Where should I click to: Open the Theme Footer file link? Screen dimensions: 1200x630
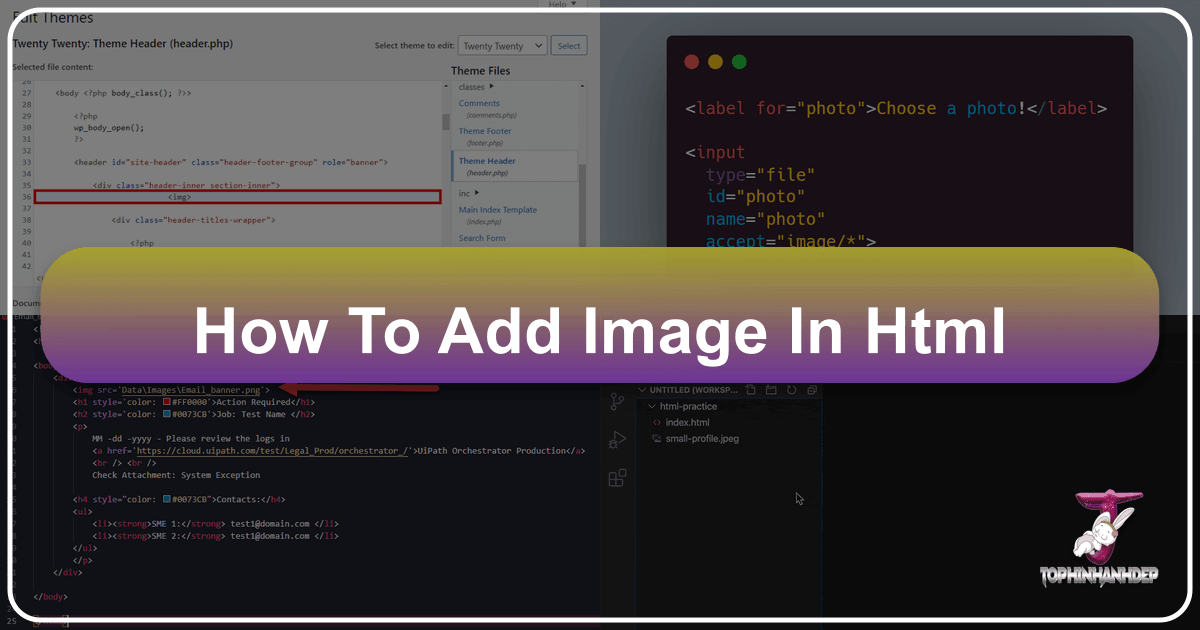[x=485, y=131]
